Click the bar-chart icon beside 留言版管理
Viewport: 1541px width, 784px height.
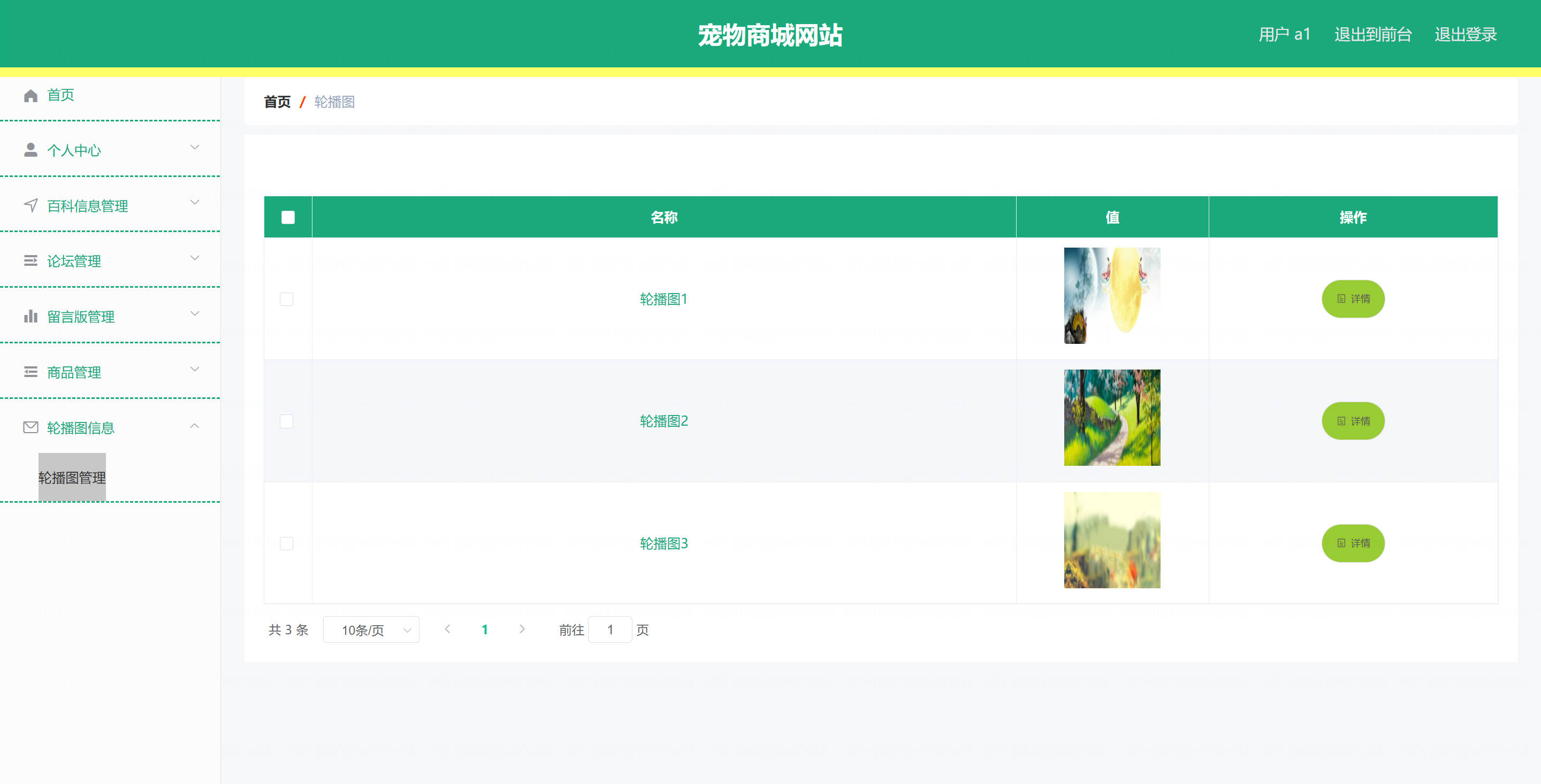(x=30, y=317)
